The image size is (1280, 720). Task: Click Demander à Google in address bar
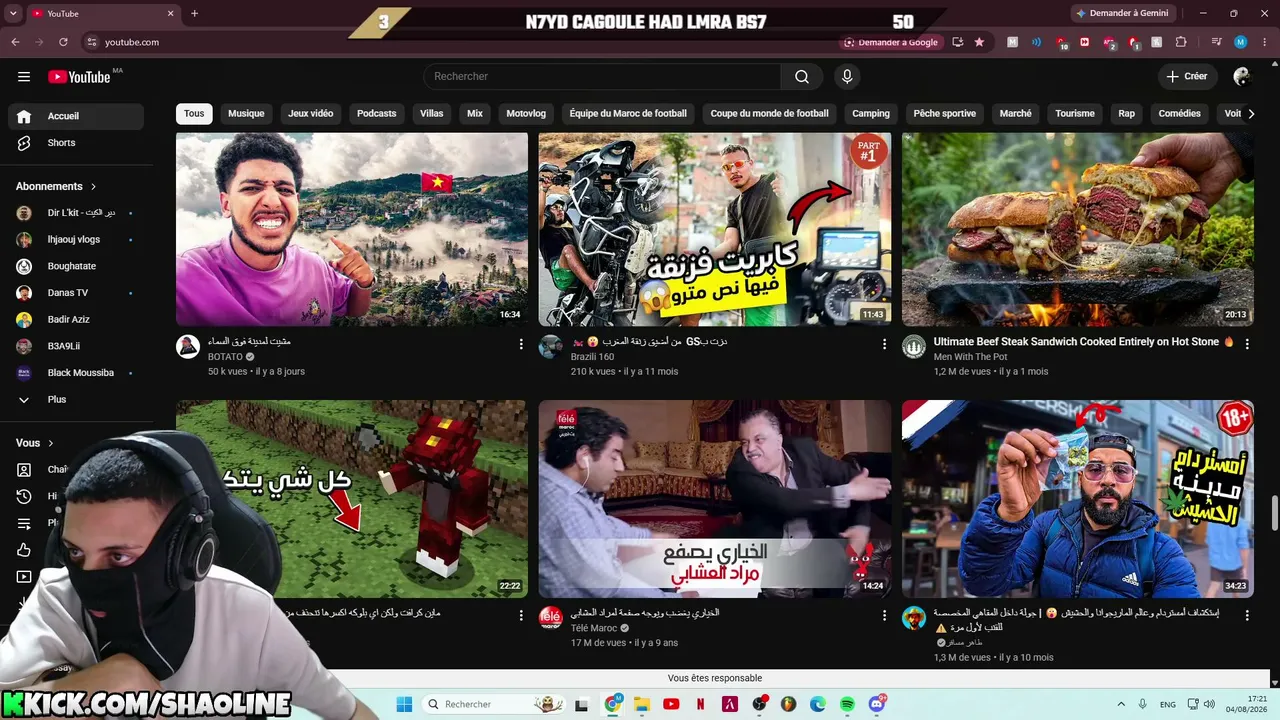coord(892,42)
